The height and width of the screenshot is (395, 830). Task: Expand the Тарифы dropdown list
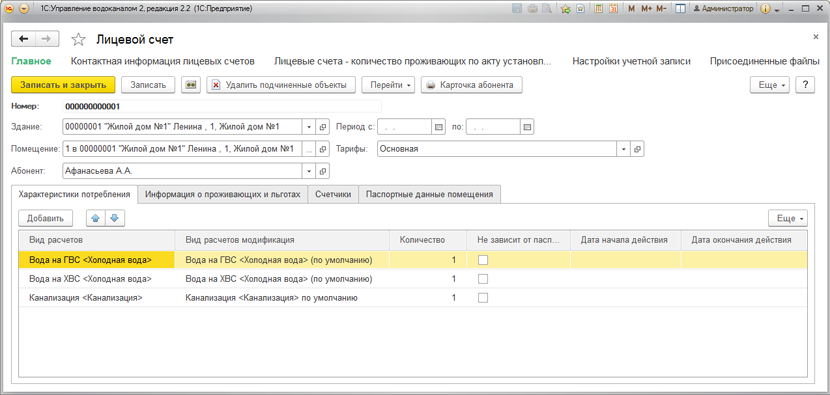click(624, 149)
